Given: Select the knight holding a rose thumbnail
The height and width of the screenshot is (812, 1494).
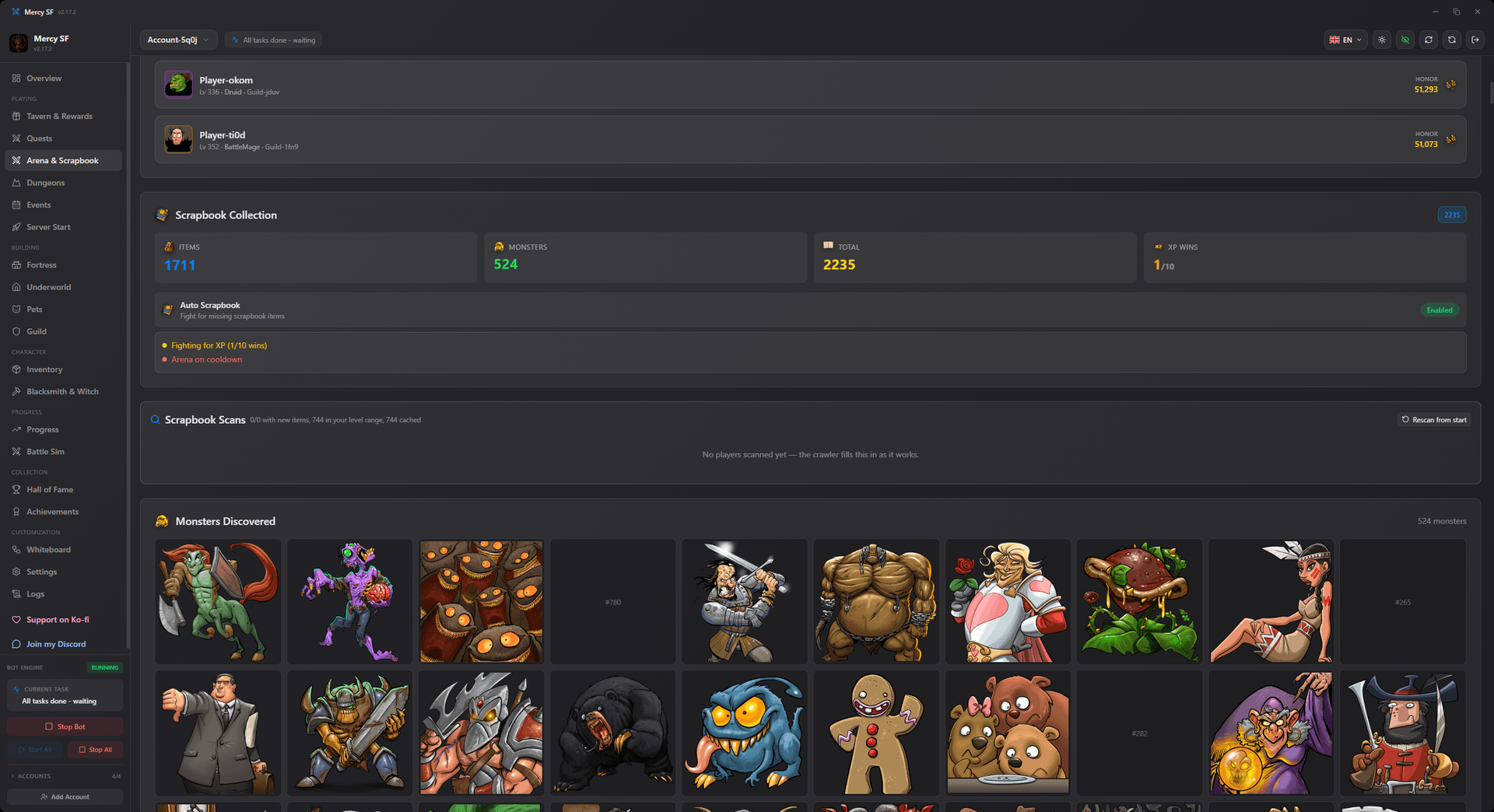Looking at the screenshot, I should tap(1008, 602).
